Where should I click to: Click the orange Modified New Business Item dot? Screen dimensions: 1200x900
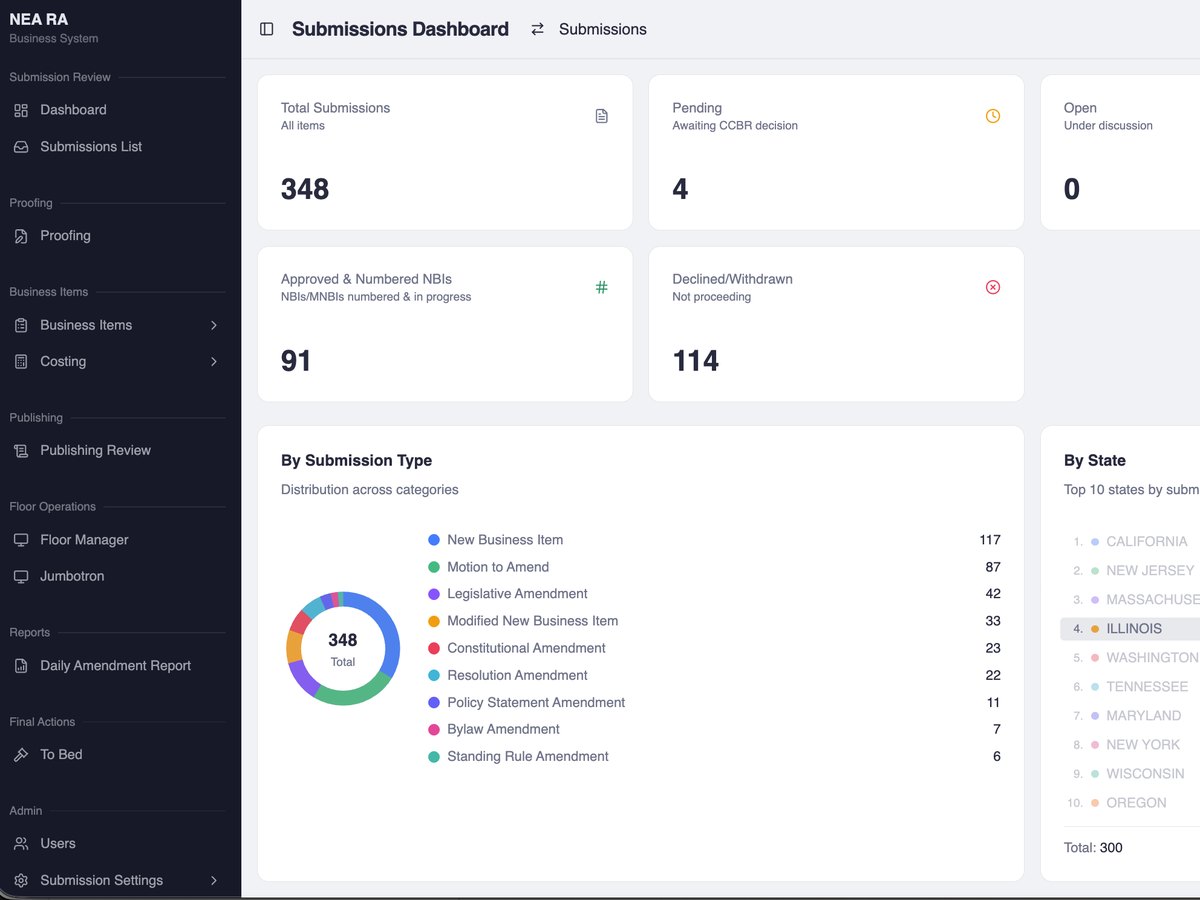point(434,621)
